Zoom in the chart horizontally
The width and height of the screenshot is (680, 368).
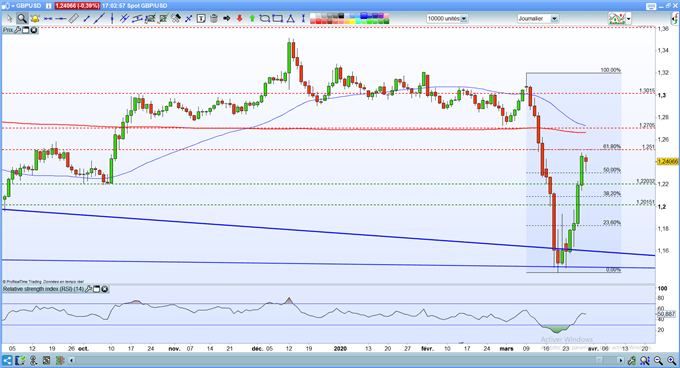click(672, 360)
